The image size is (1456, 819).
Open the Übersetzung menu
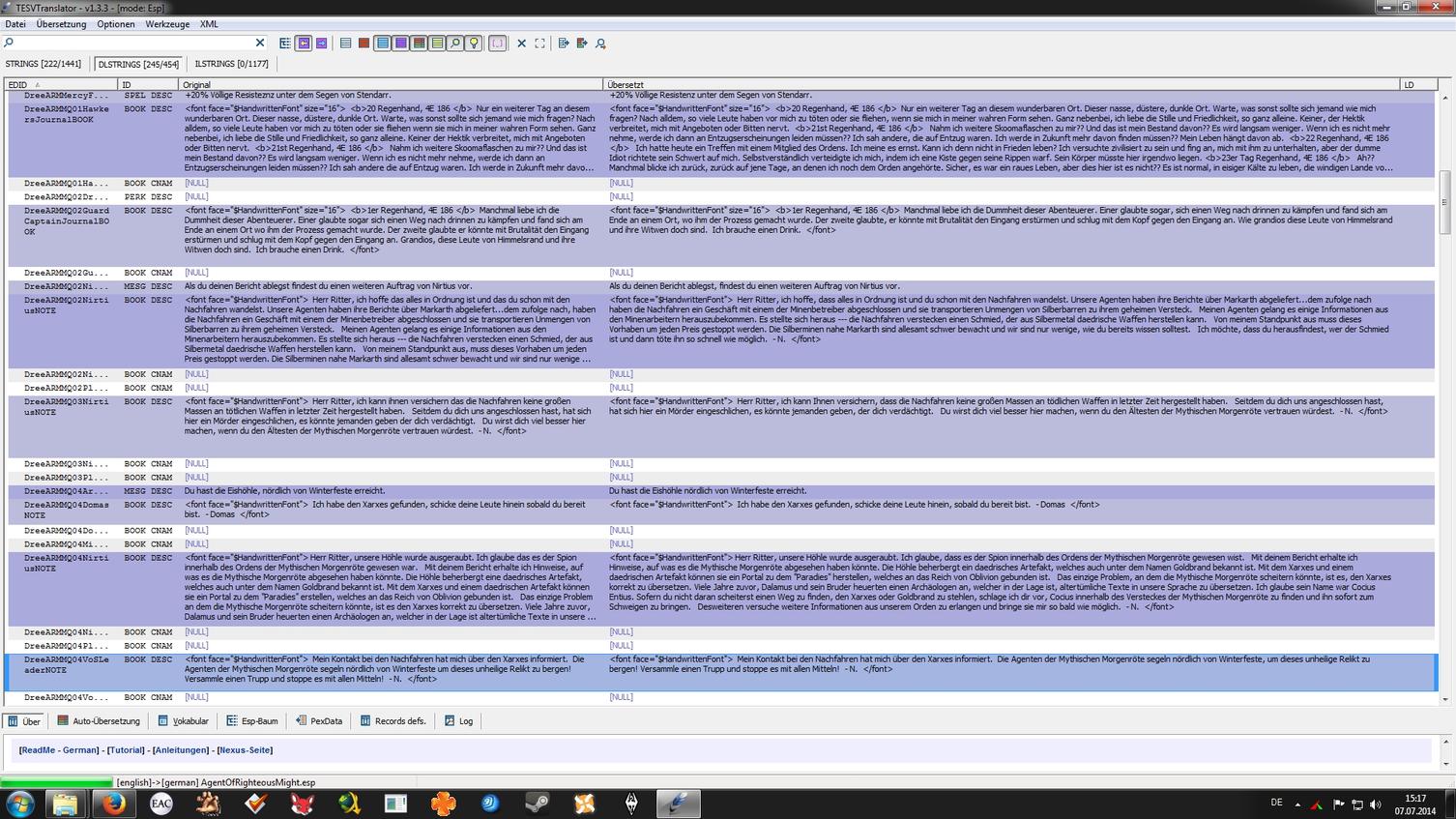[61, 24]
